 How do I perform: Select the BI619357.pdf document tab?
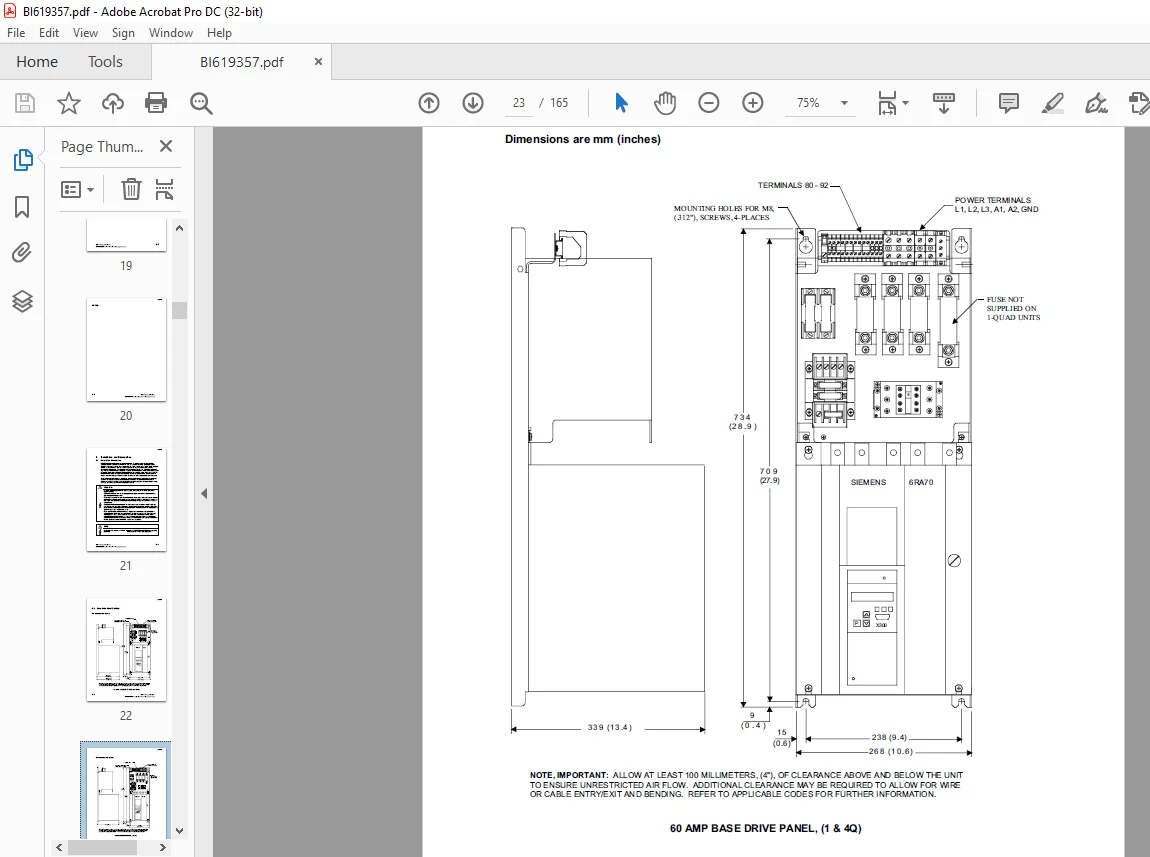click(x=241, y=62)
